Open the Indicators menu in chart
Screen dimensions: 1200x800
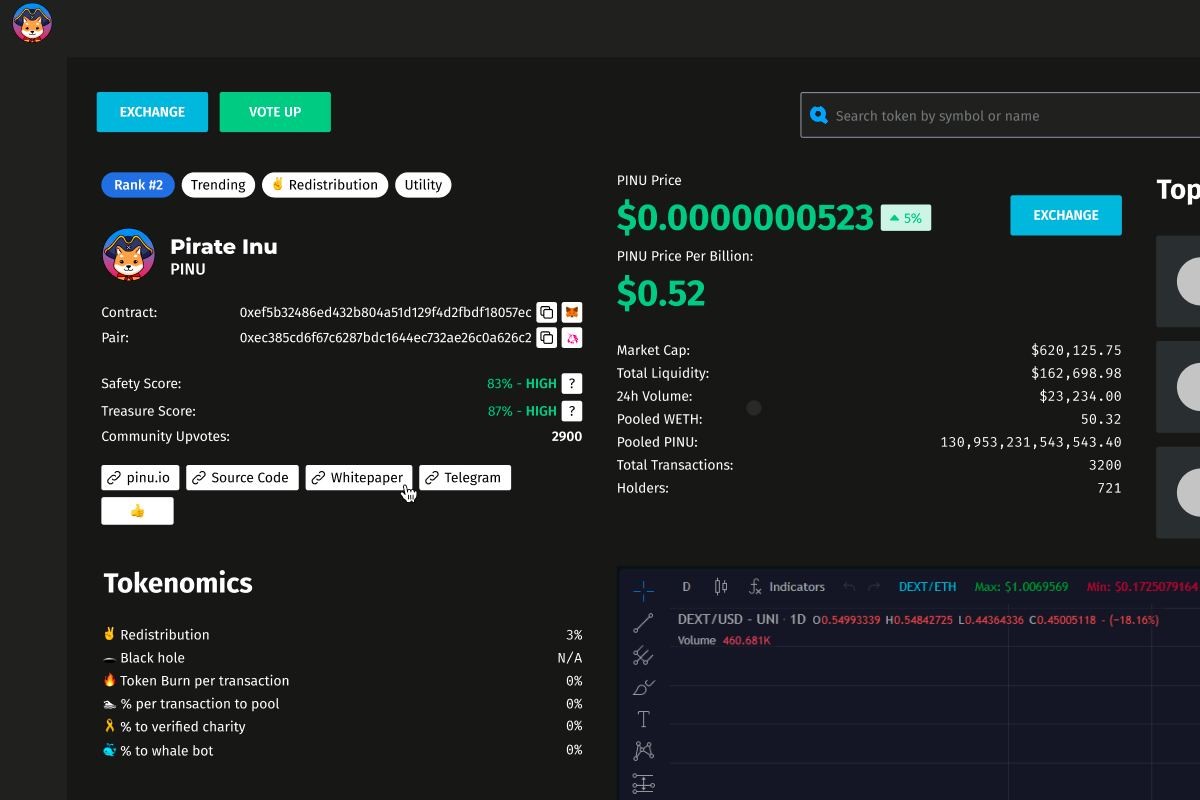click(787, 587)
